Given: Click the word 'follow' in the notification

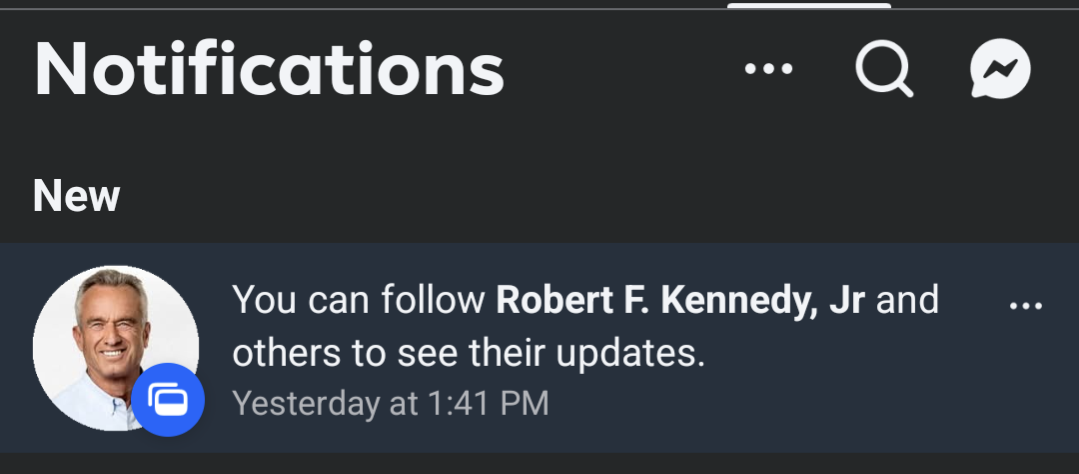Looking at the screenshot, I should 433,301.
